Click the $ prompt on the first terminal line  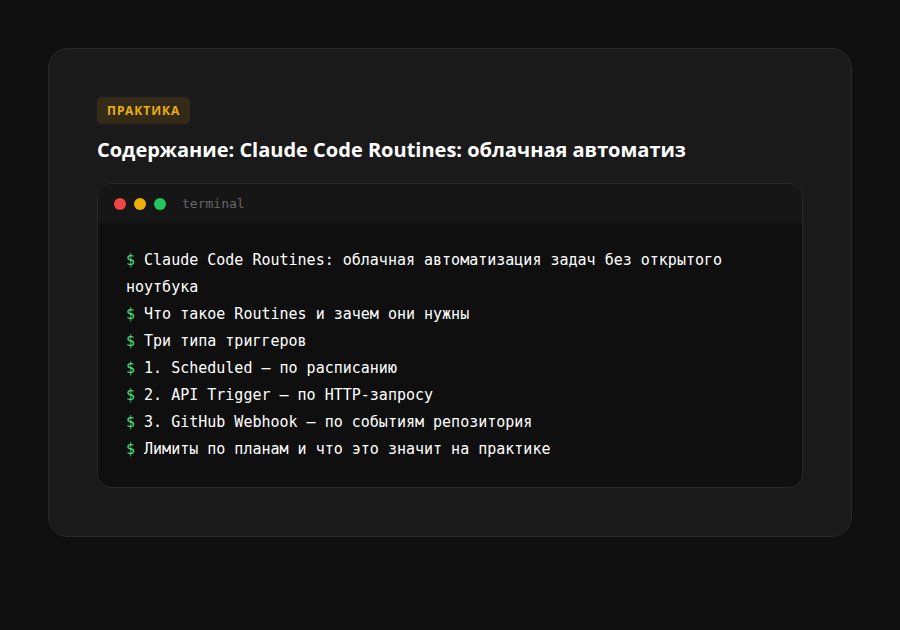pos(130,259)
